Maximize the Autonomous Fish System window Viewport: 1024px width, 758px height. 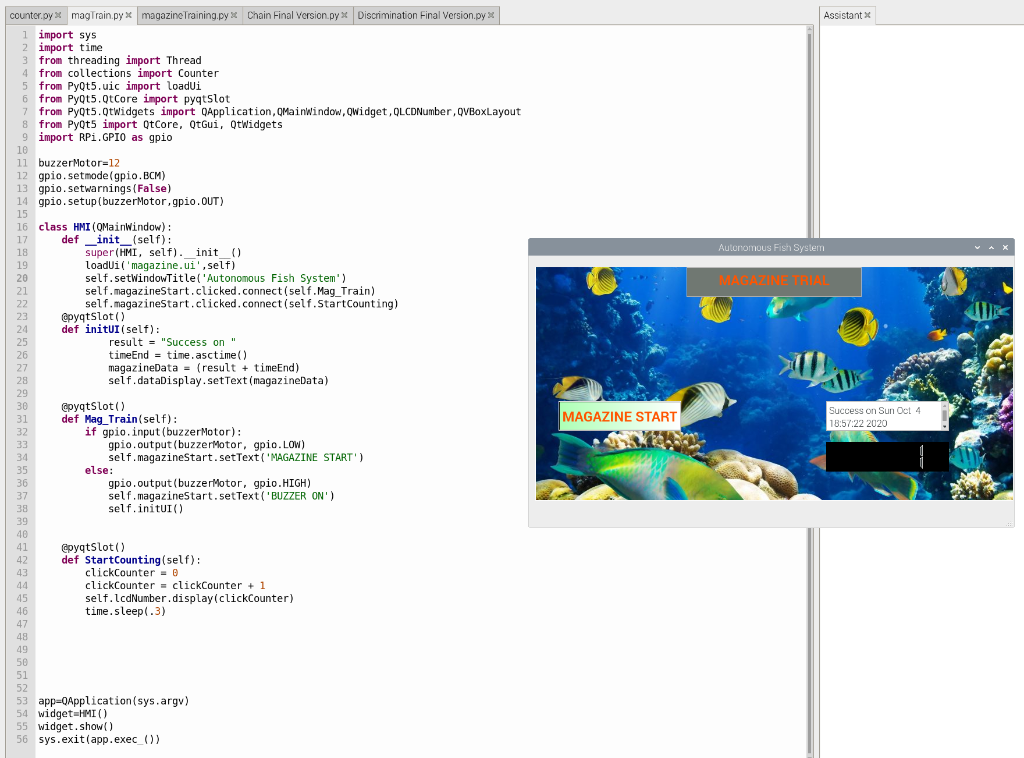[991, 247]
